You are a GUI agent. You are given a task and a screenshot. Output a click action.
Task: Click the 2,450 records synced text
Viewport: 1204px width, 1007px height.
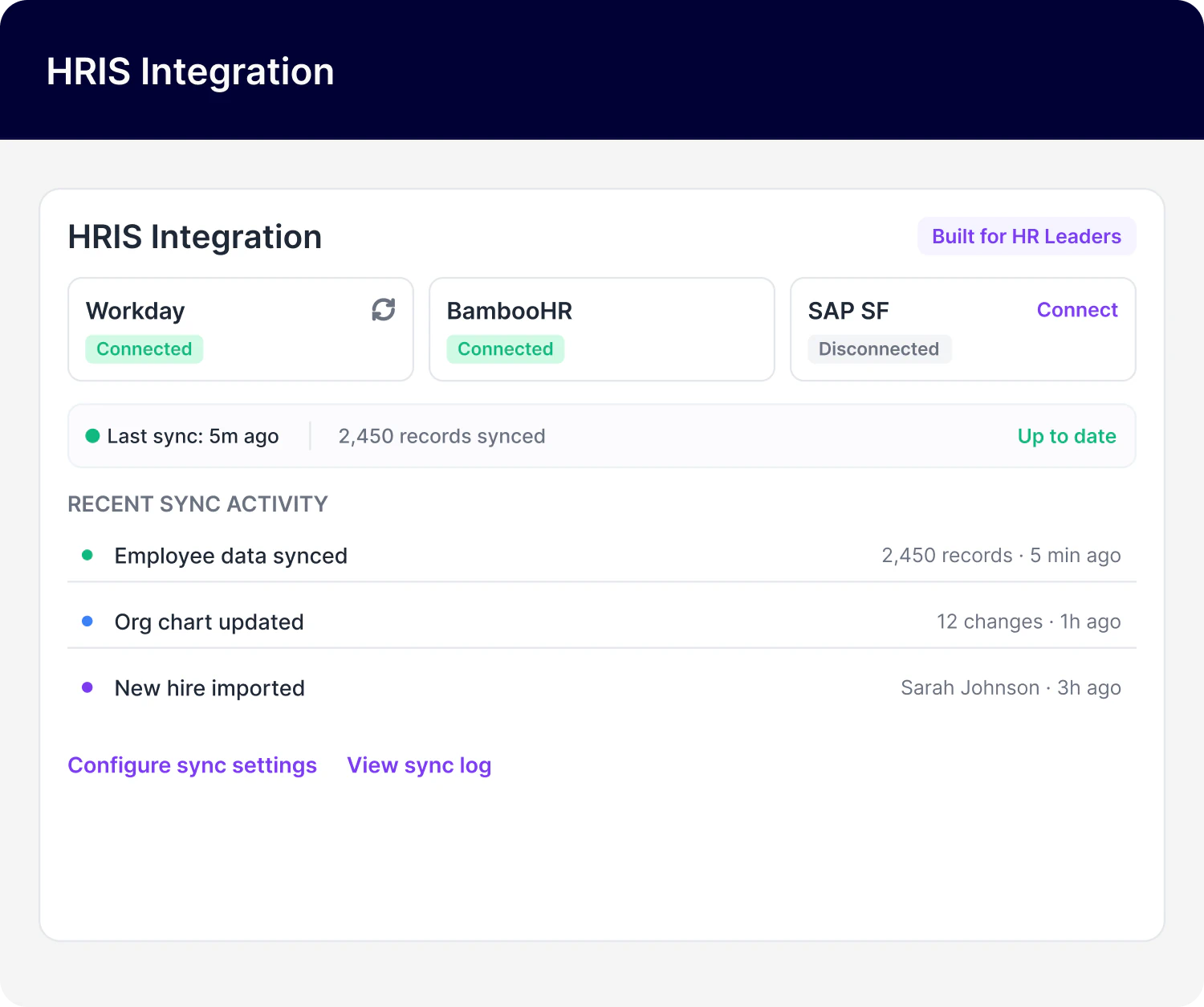pyautogui.click(x=441, y=436)
